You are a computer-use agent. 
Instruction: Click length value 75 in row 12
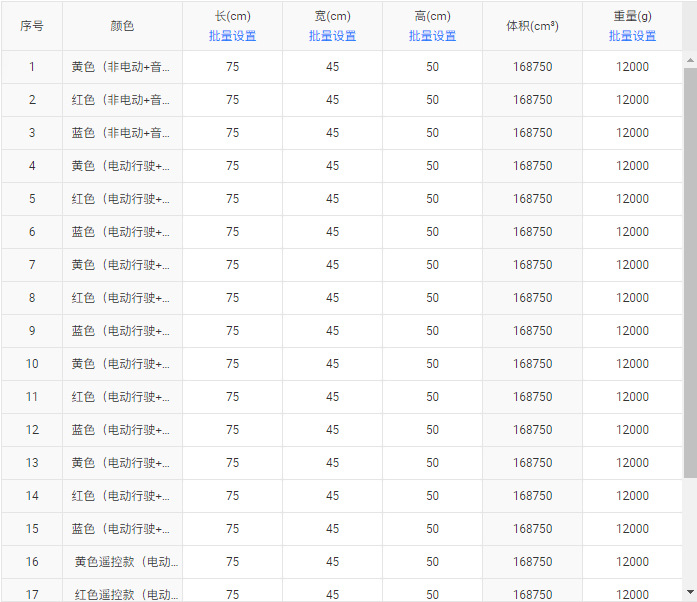pyautogui.click(x=232, y=430)
